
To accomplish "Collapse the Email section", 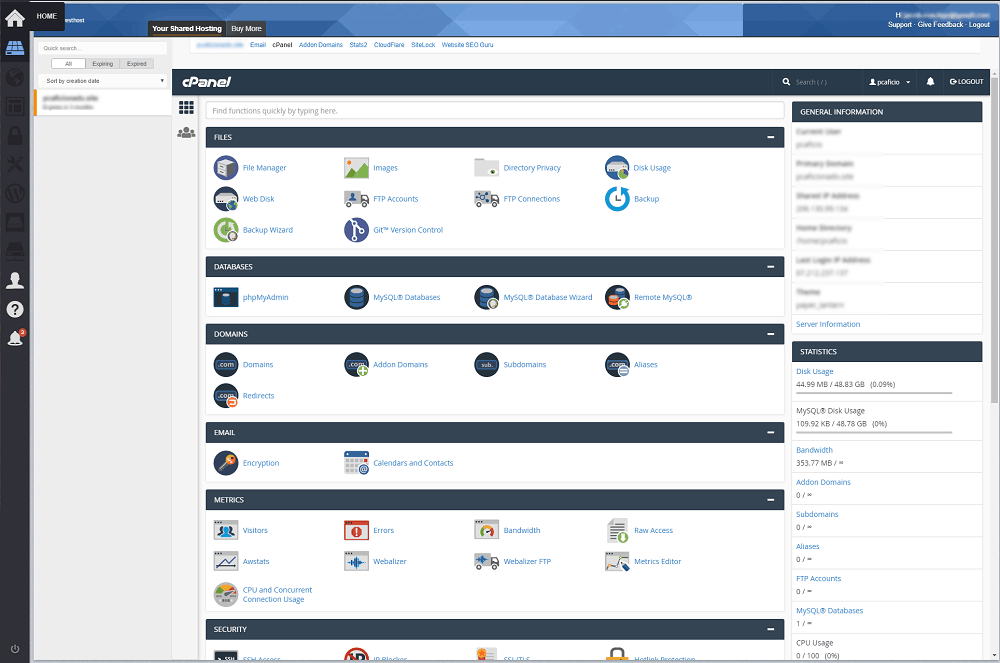I will [x=770, y=432].
